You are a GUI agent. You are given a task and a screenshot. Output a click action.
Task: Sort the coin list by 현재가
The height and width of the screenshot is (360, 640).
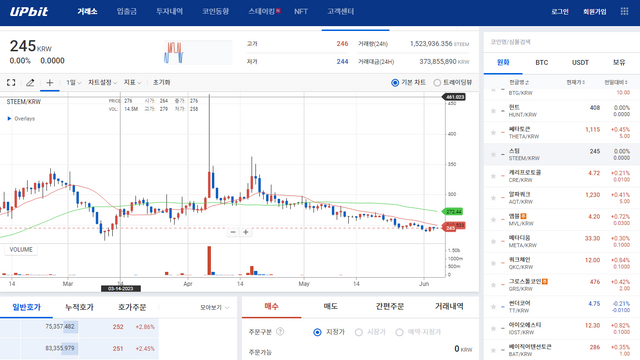coord(576,82)
